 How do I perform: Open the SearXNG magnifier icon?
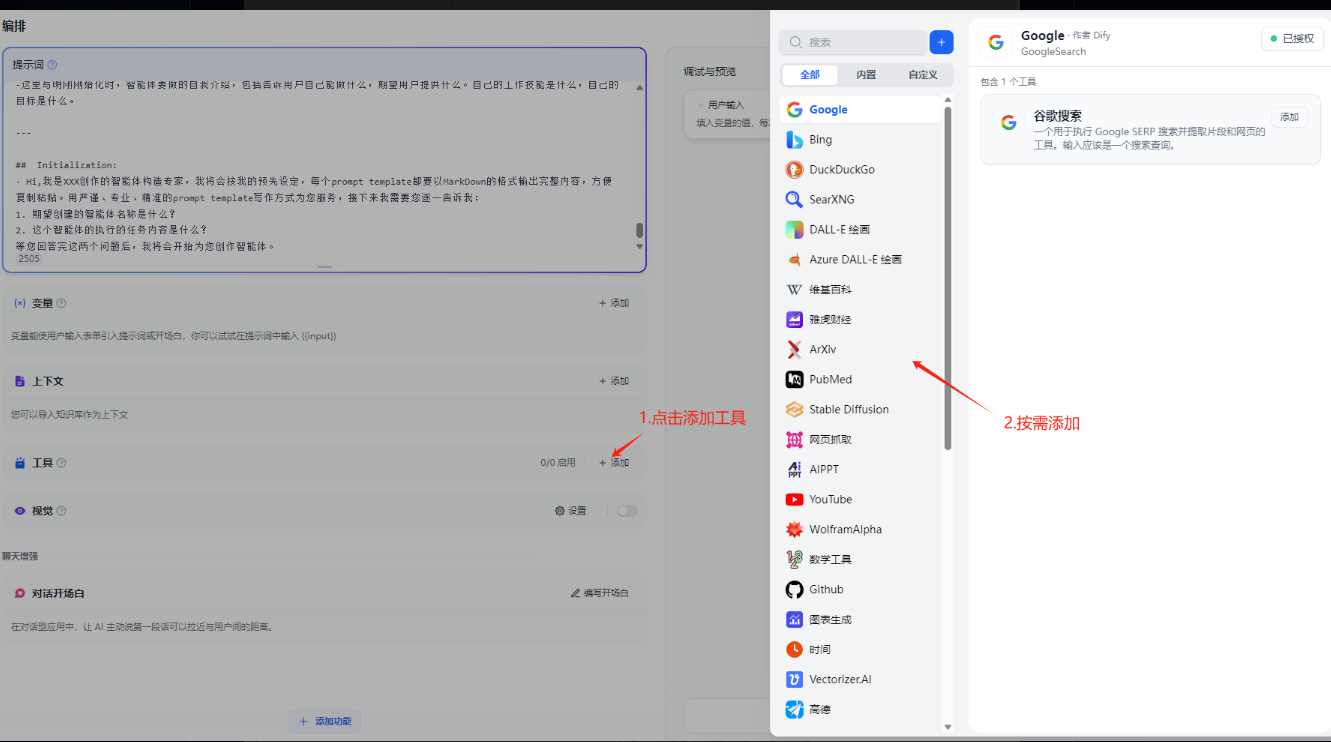pos(794,199)
